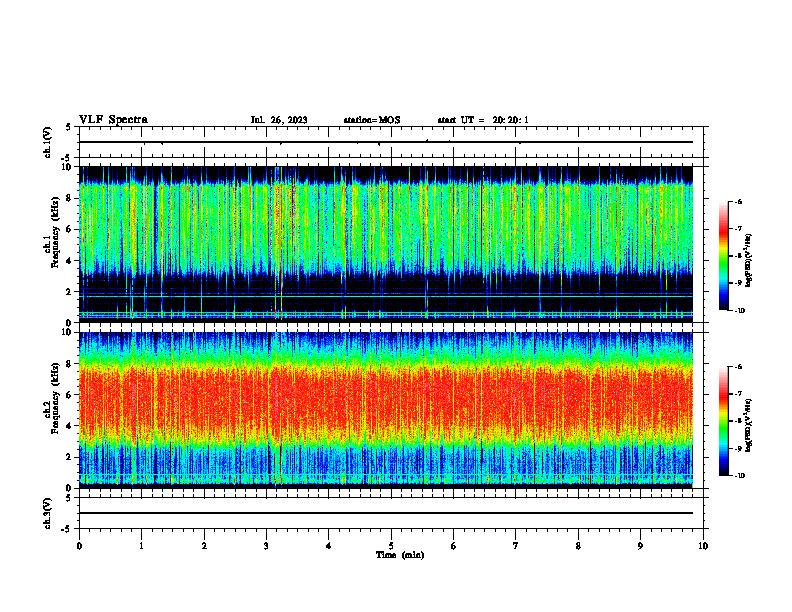The image size is (792, 612).
Task: Click ch.2 frequency axis tick '6'
Action: [69, 395]
